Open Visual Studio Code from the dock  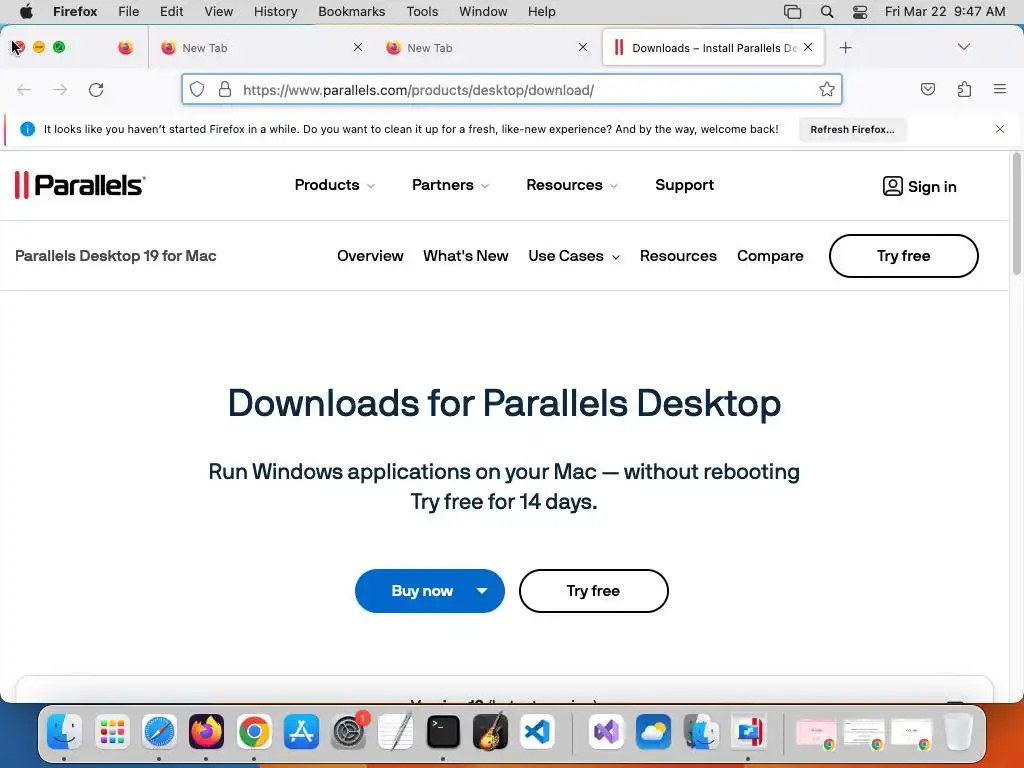click(537, 731)
